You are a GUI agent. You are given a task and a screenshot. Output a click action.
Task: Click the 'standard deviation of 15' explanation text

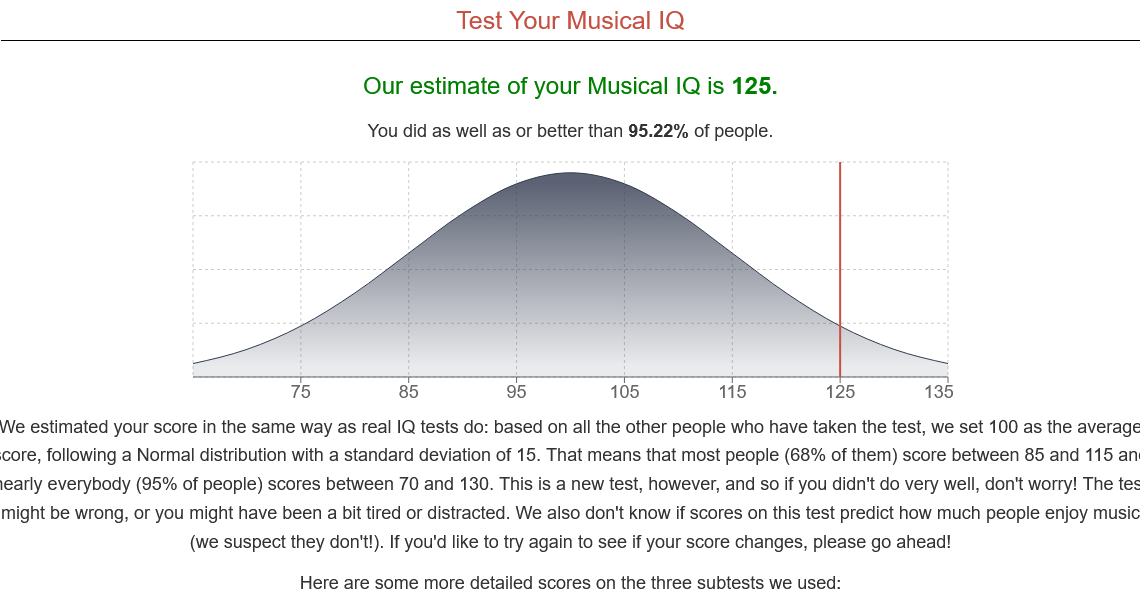click(440, 455)
